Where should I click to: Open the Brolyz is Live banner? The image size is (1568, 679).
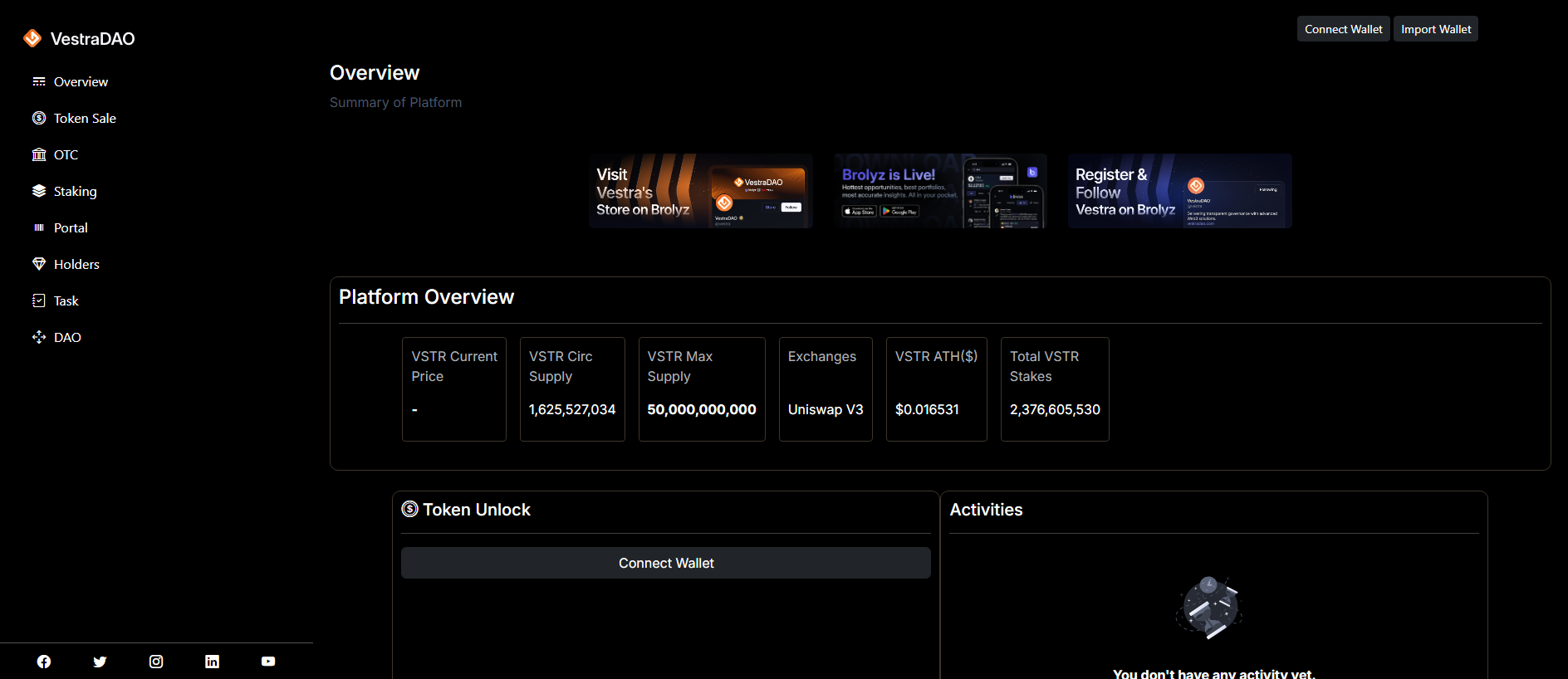point(940,191)
